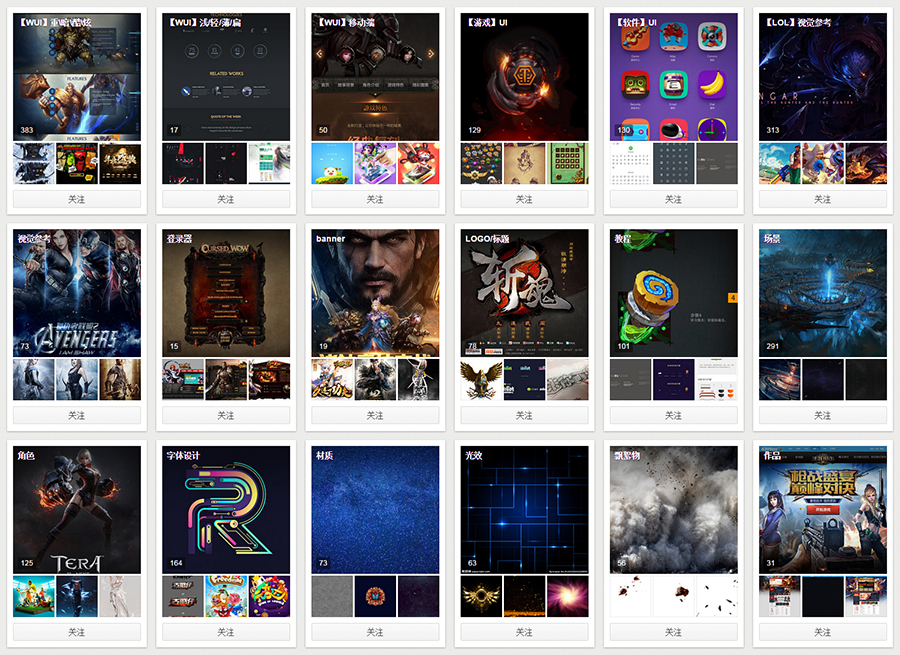Image resolution: width=900 pixels, height=655 pixels.
Task: Open the LOGO/标题 board cover
Action: 524,293
